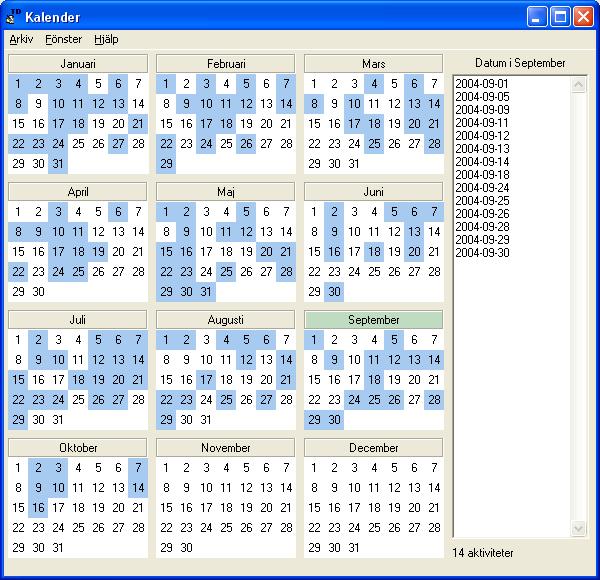Click the Januari month header button
Image resolution: width=600 pixels, height=580 pixels.
[78, 64]
